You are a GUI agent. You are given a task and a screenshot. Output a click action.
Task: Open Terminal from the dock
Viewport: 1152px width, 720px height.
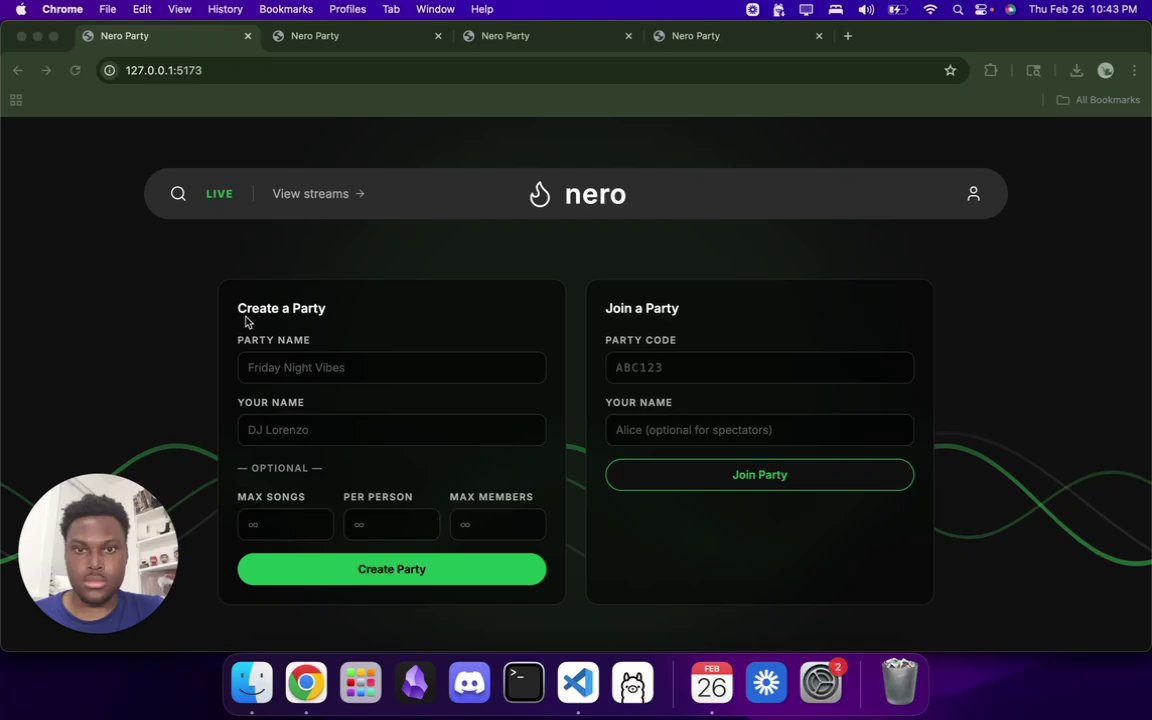click(524, 683)
